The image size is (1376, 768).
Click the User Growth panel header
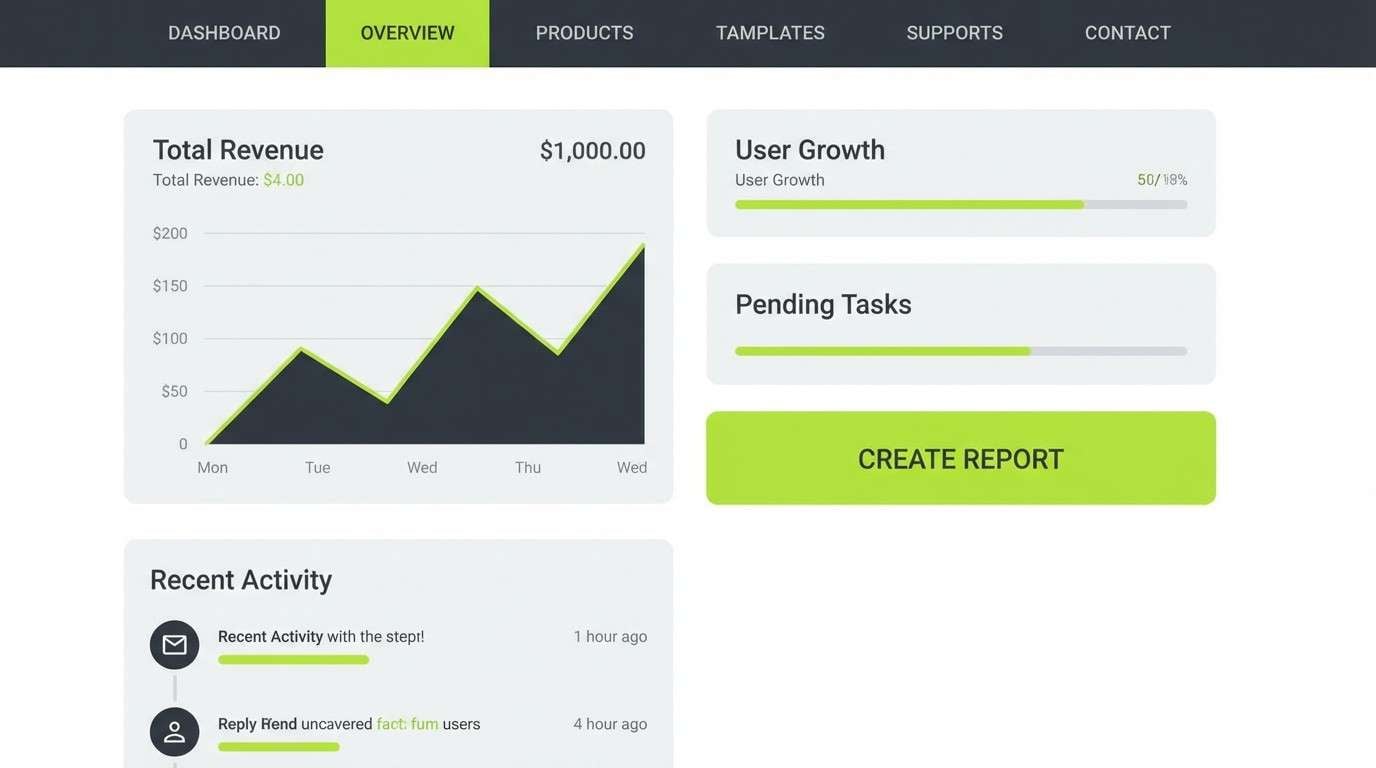(810, 149)
